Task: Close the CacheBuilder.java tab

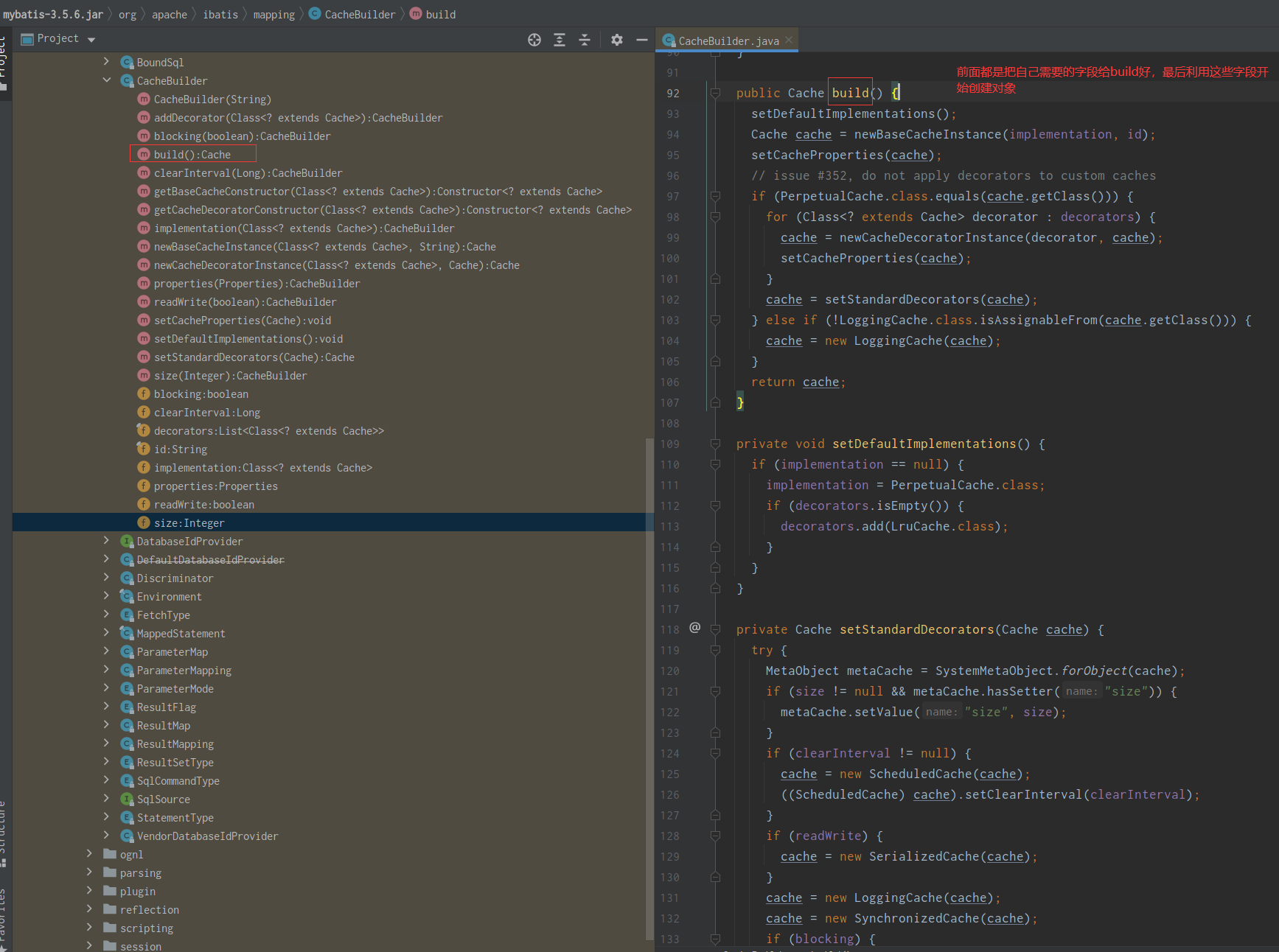Action: click(789, 40)
